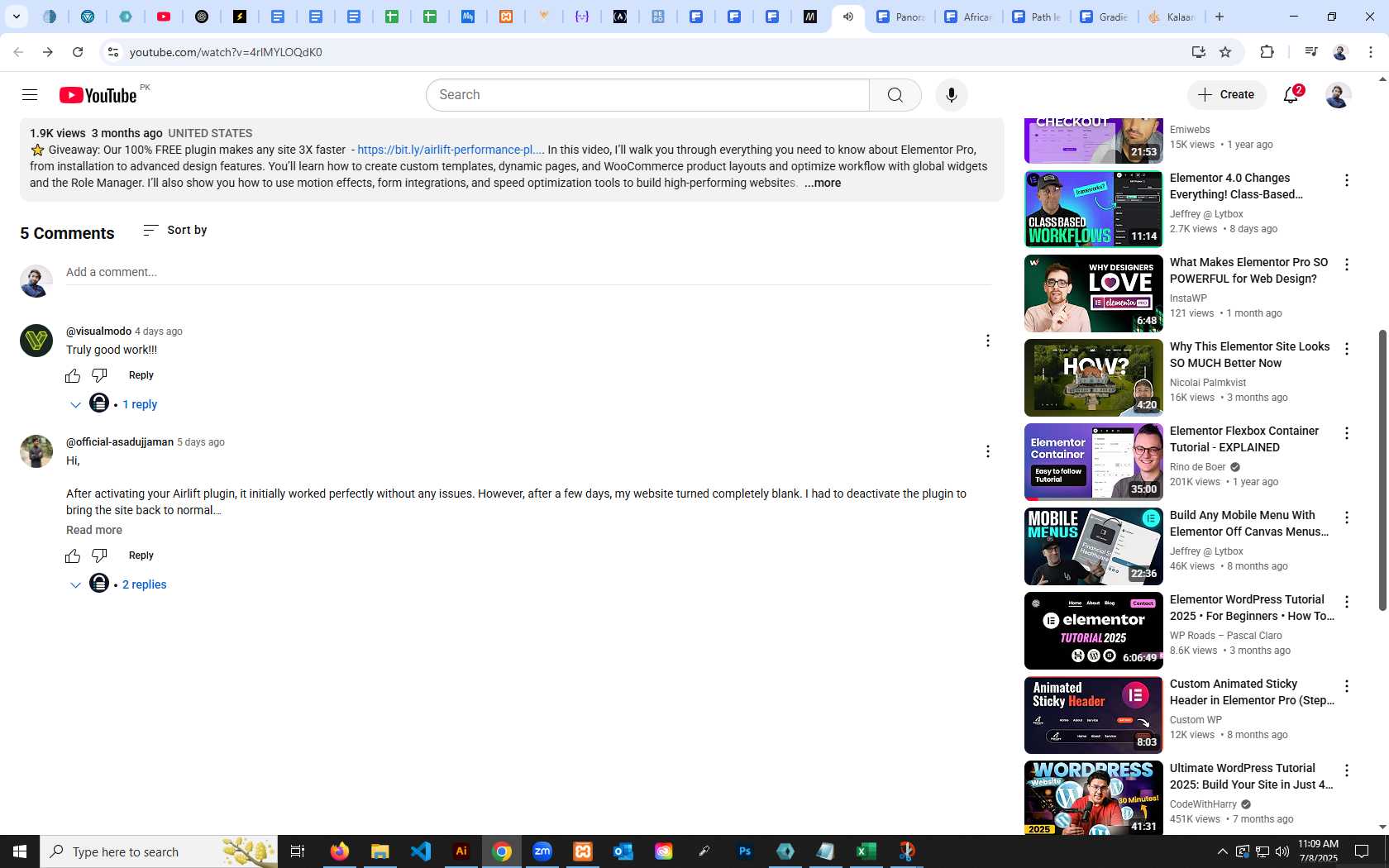Open the account avatar menu in YouTube header
1389x868 pixels.
tap(1338, 95)
